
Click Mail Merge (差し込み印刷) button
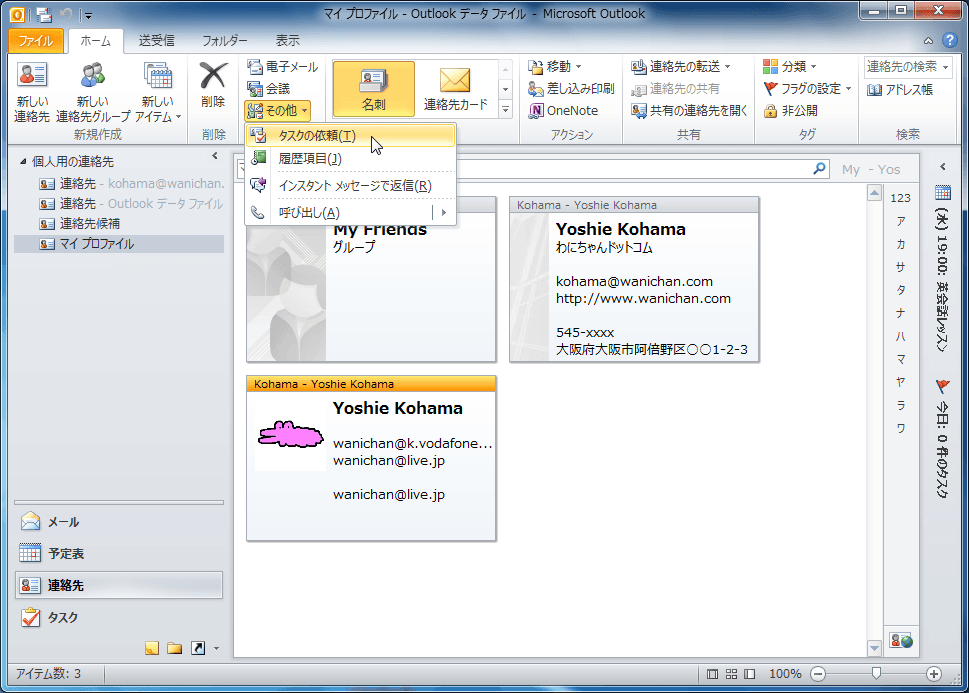point(571,88)
